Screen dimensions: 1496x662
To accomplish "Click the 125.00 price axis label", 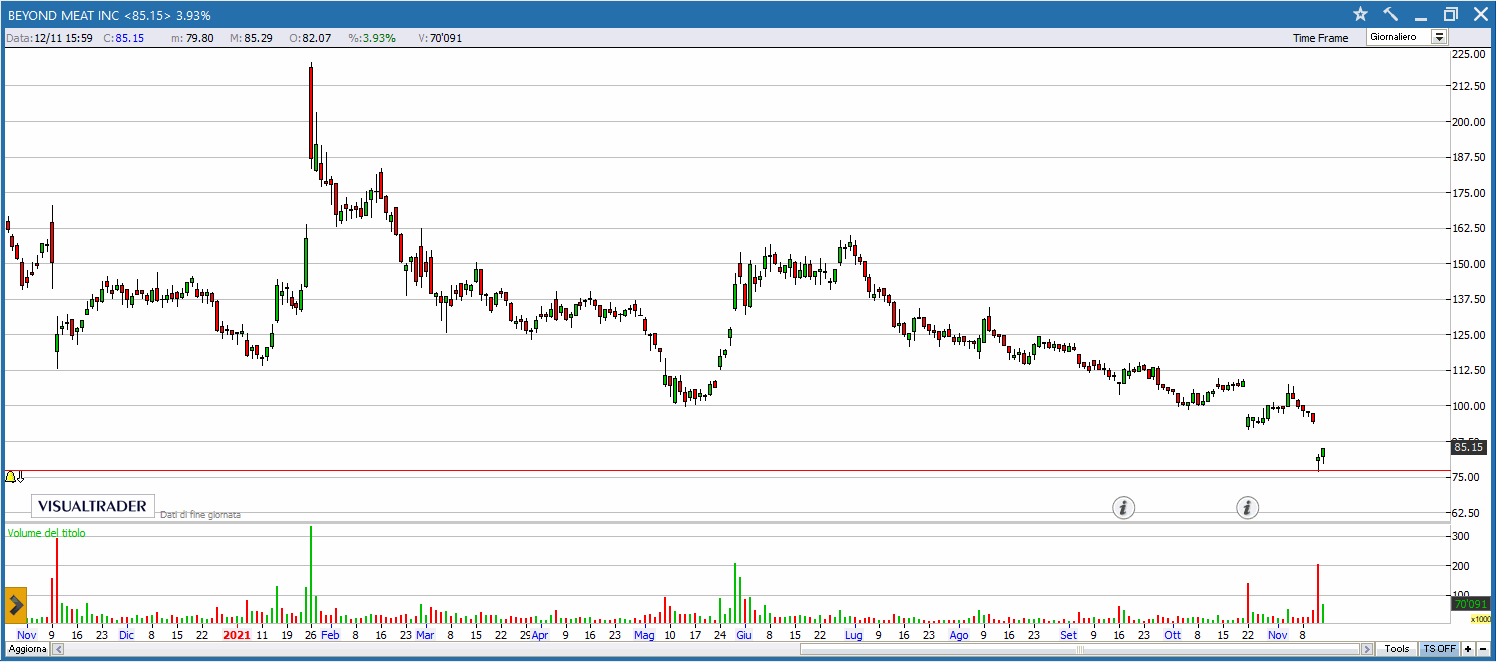I will (1469, 335).
